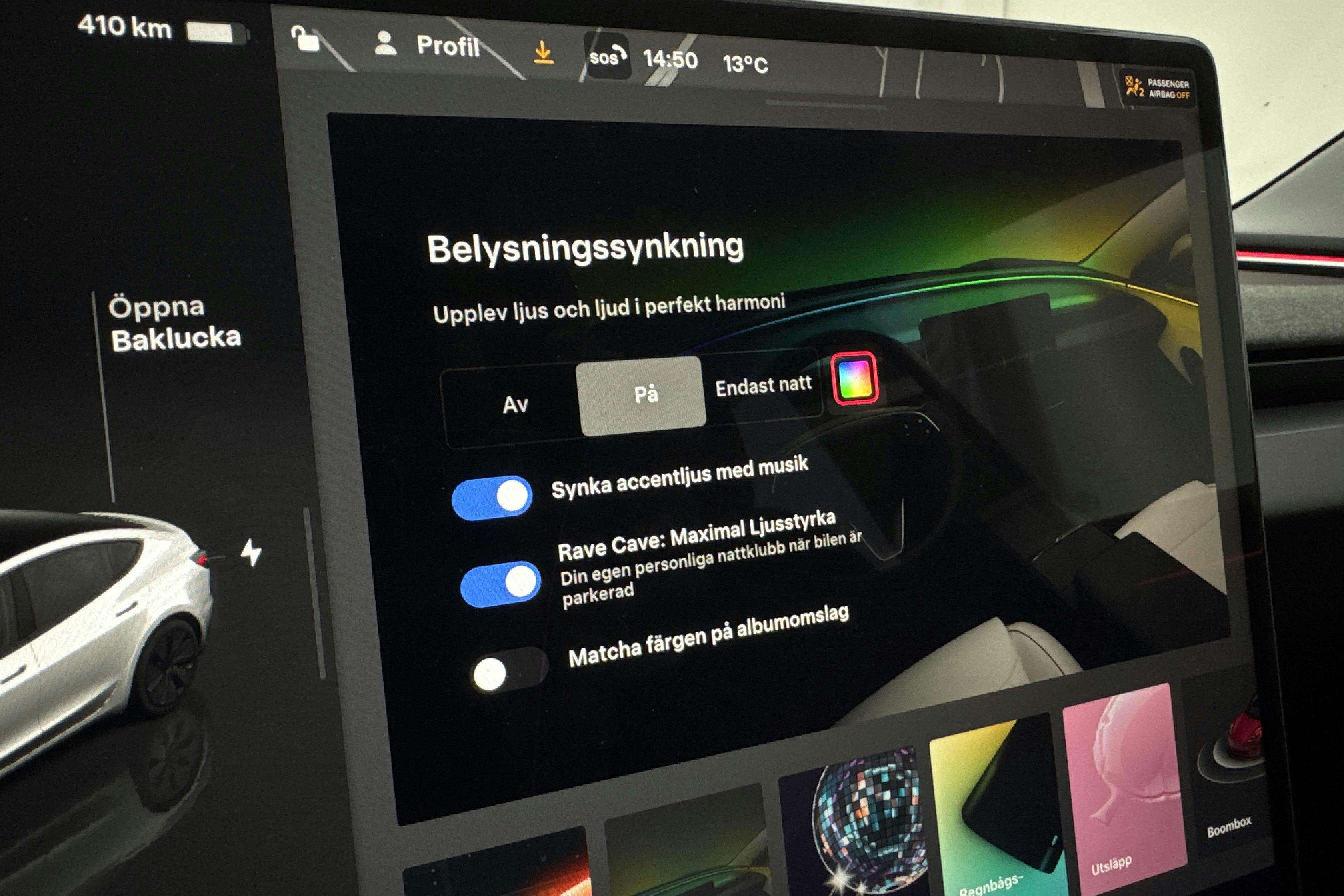Tap Rave Cave: Maximal Ljusstyrka label
Image resolution: width=1344 pixels, height=896 pixels.
tap(697, 536)
